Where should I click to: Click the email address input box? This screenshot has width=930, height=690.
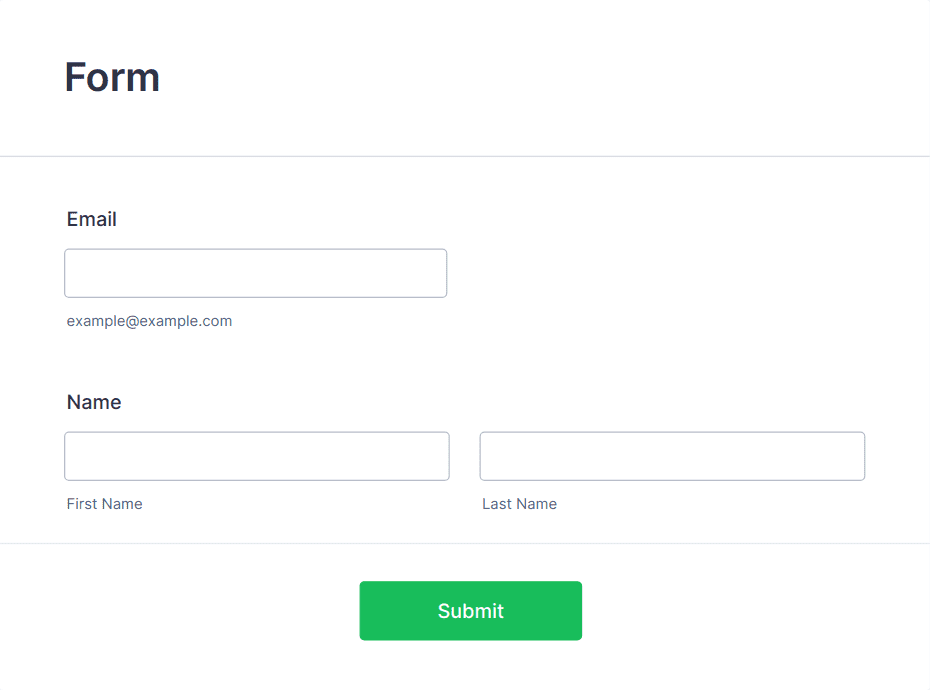(256, 273)
